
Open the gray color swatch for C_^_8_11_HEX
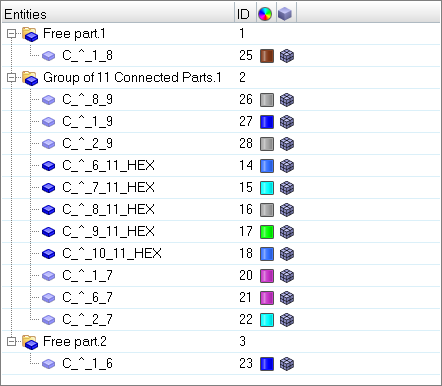pos(267,210)
